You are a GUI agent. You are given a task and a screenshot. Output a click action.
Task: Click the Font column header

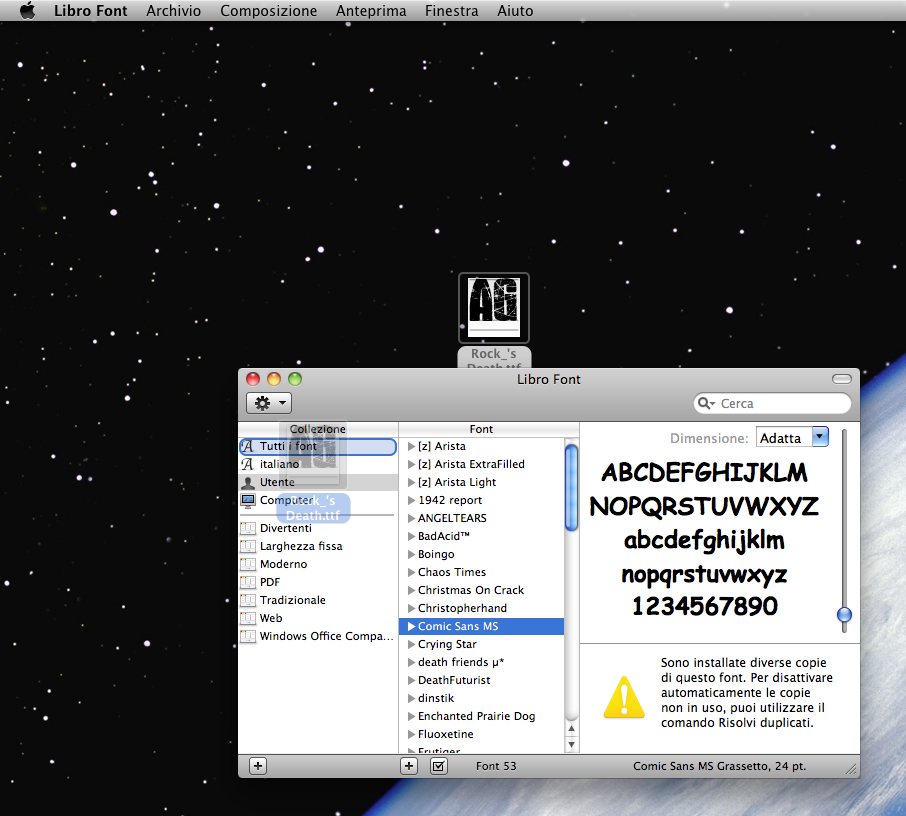[x=481, y=429]
